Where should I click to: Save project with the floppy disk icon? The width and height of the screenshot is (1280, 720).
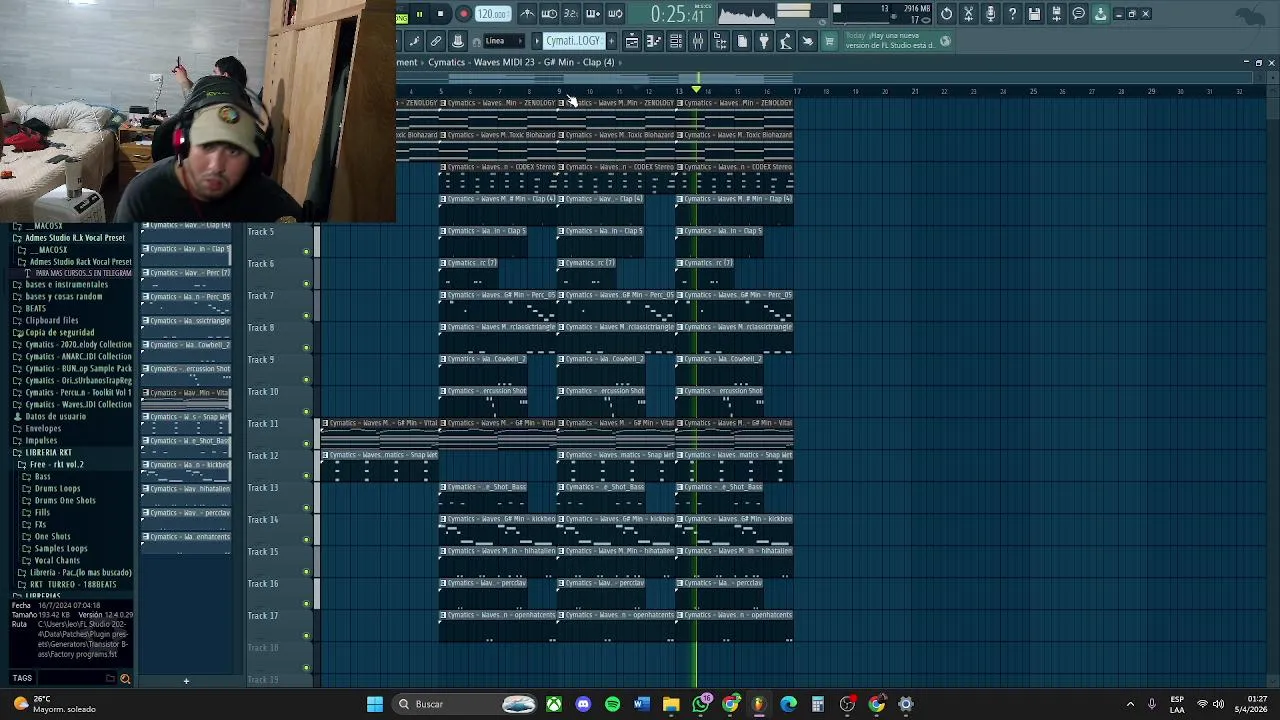pyautogui.click(x=1034, y=14)
